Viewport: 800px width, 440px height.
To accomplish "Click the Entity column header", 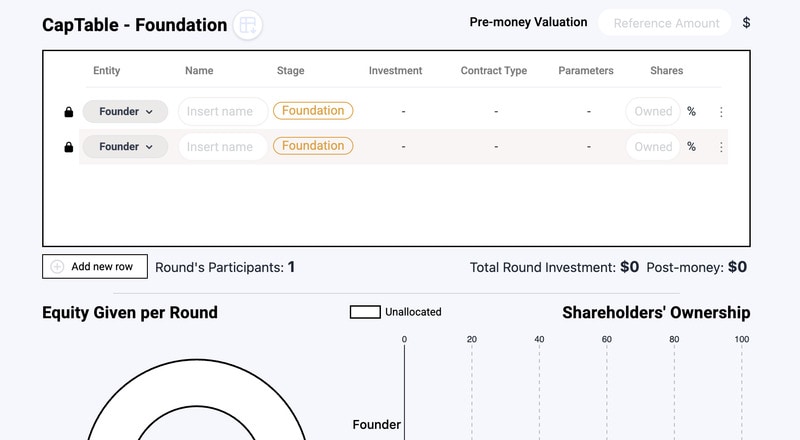I will coord(107,71).
